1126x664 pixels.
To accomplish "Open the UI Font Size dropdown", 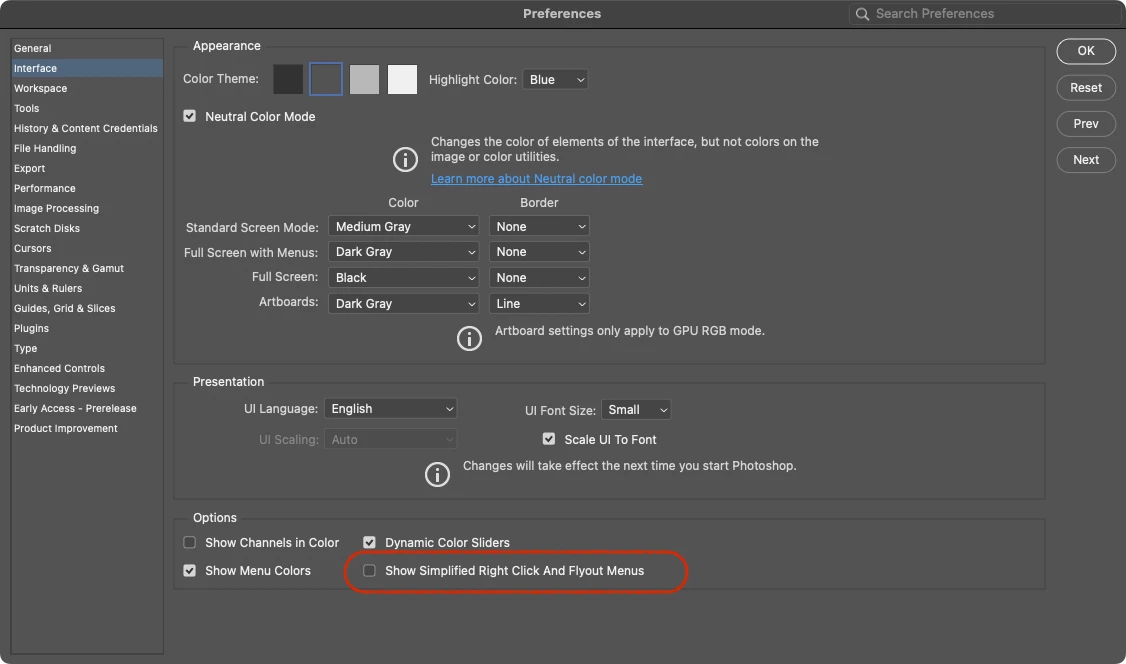I will click(636, 410).
